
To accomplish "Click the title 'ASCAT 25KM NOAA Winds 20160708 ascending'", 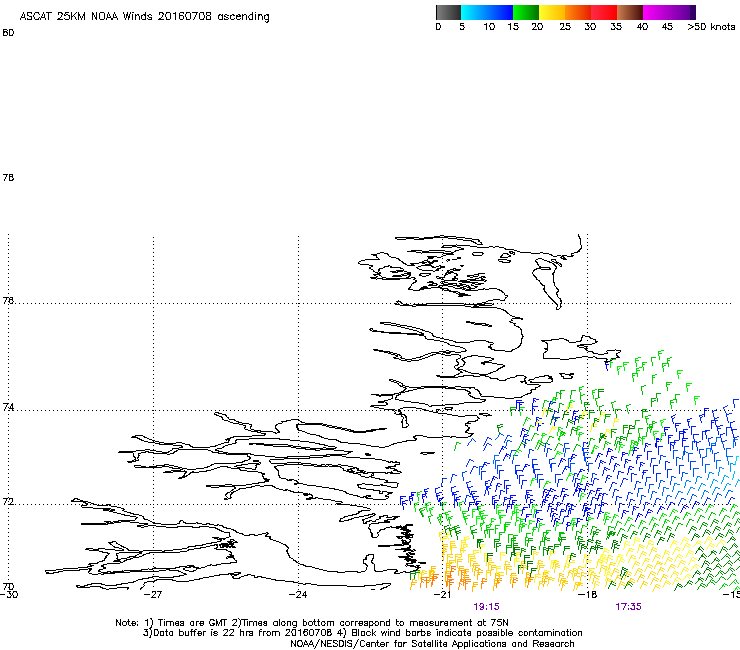I will pyautogui.click(x=144, y=17).
